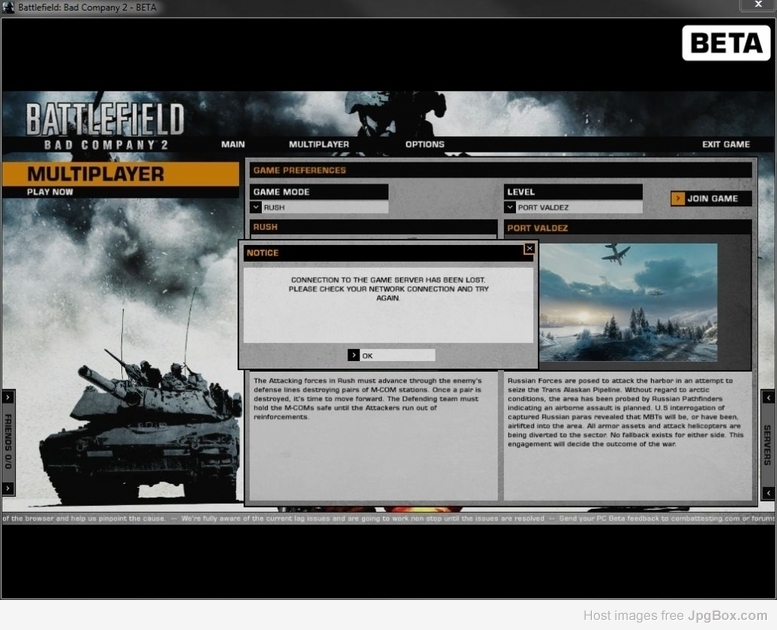The image size is (777, 630).
Task: Click the Port Valdez level description text
Action: point(625,412)
